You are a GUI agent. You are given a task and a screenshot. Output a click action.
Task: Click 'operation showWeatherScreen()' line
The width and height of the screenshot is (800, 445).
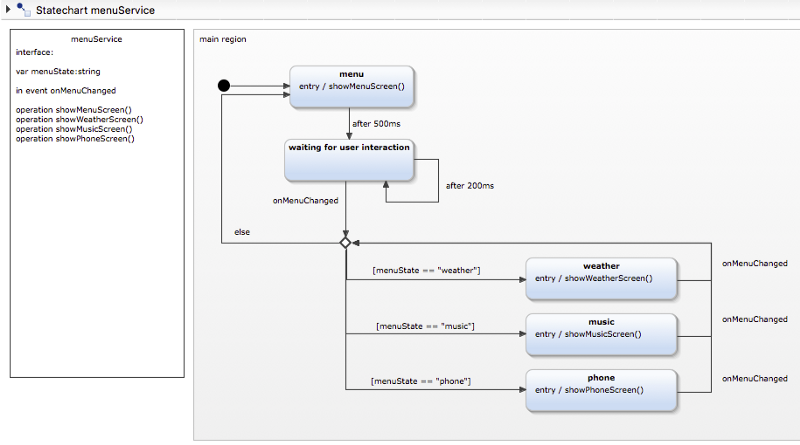tap(80, 119)
